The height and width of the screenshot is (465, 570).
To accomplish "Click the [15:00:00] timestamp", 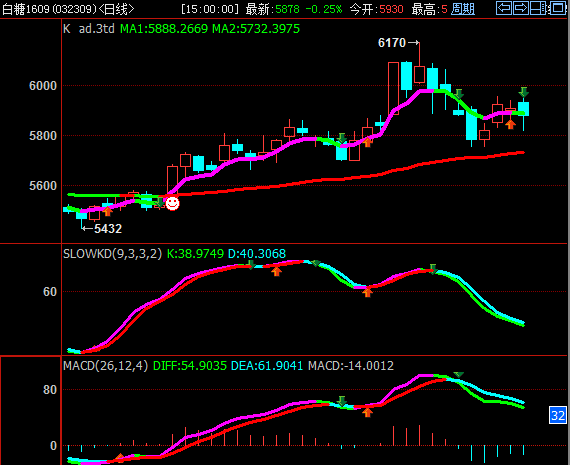I will [x=210, y=9].
